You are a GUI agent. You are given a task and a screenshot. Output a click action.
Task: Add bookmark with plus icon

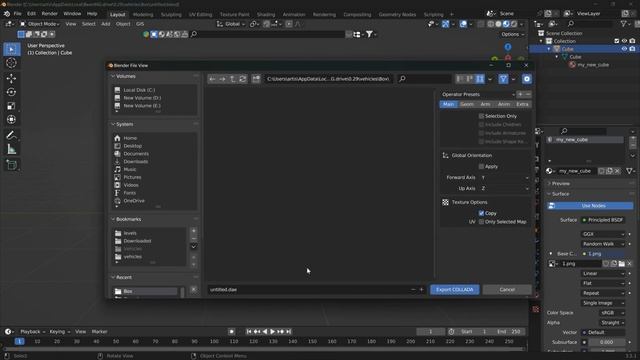[194, 231]
